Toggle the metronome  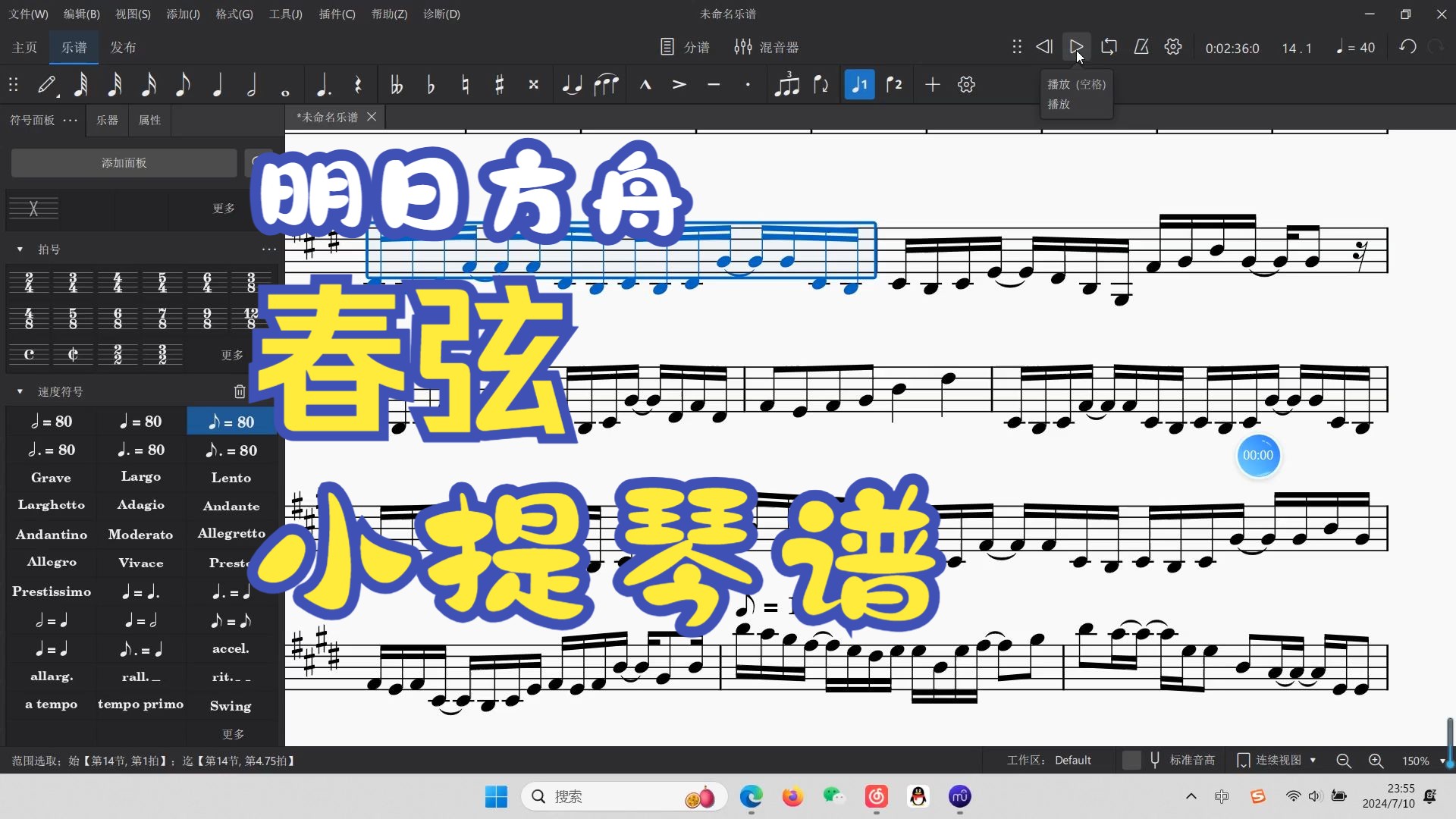[1141, 47]
